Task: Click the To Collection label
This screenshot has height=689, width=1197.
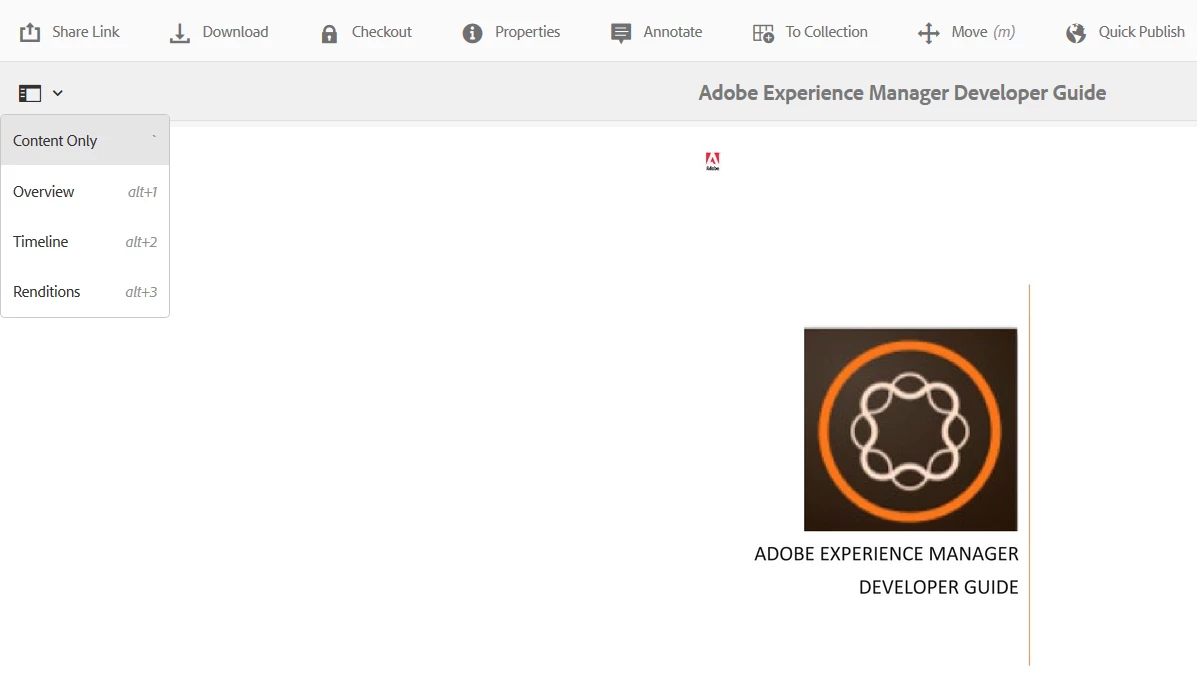Action: [x=827, y=32]
